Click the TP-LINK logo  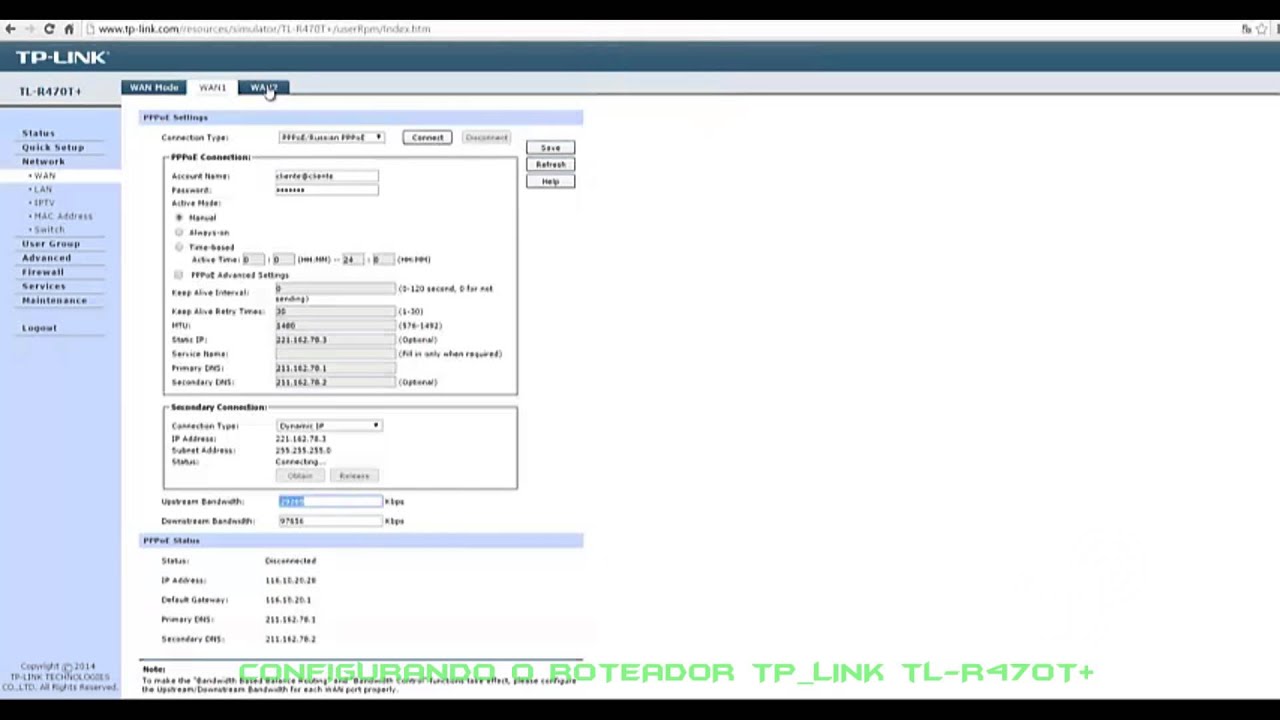click(x=62, y=57)
